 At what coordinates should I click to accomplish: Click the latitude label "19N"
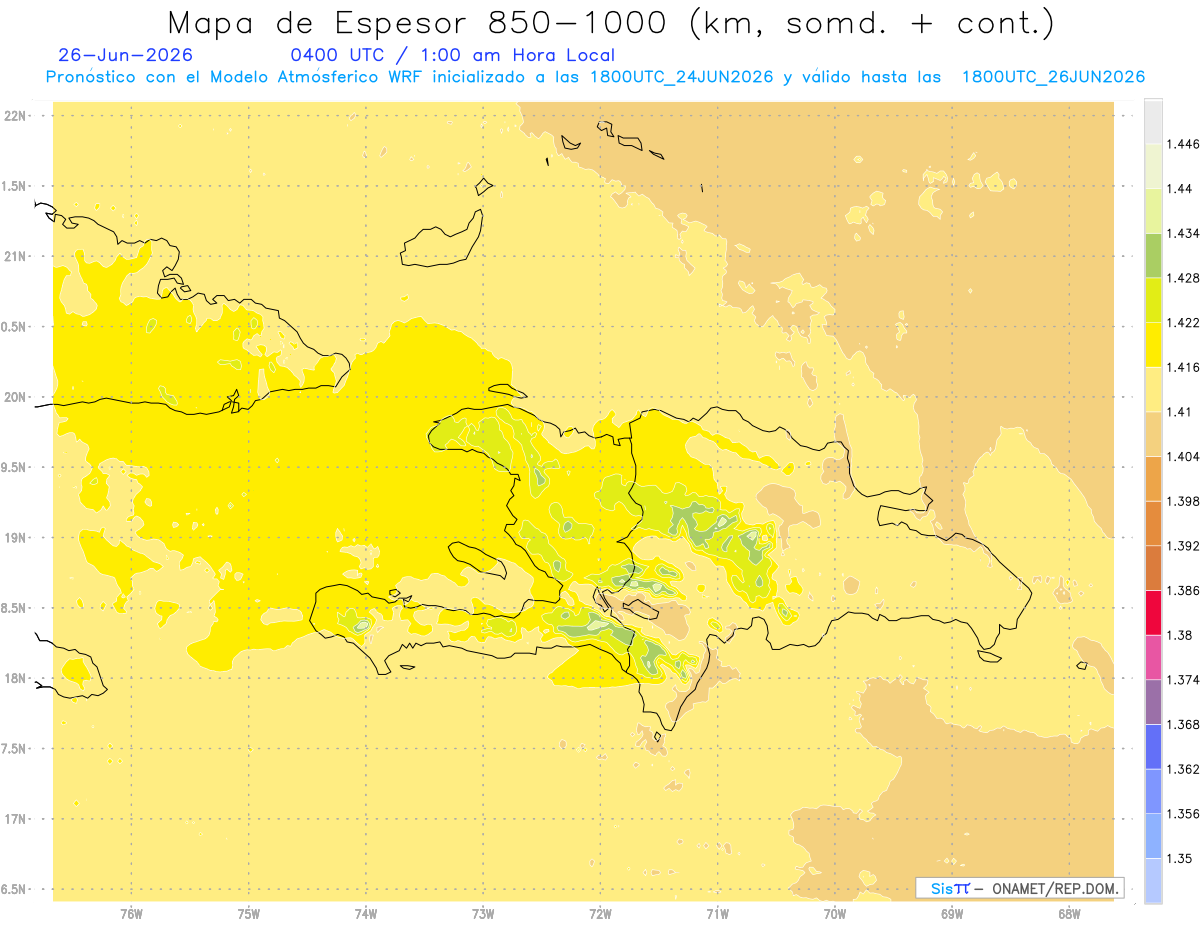click(15, 537)
